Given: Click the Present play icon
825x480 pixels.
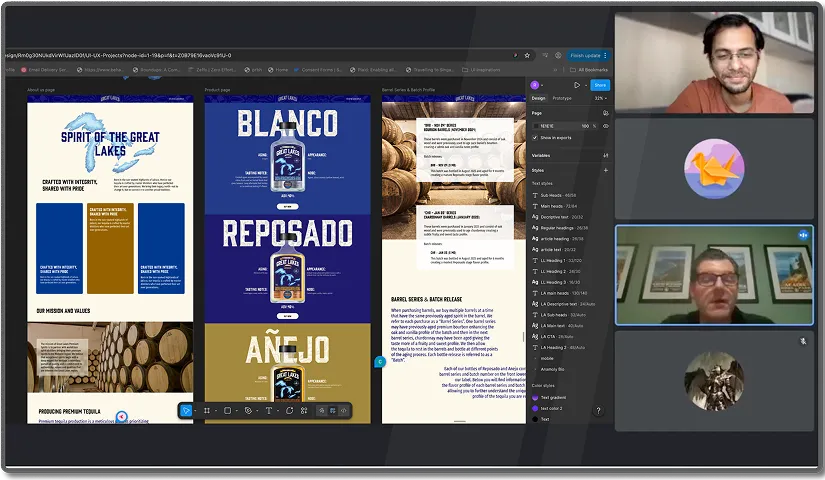Looking at the screenshot, I should [x=577, y=85].
